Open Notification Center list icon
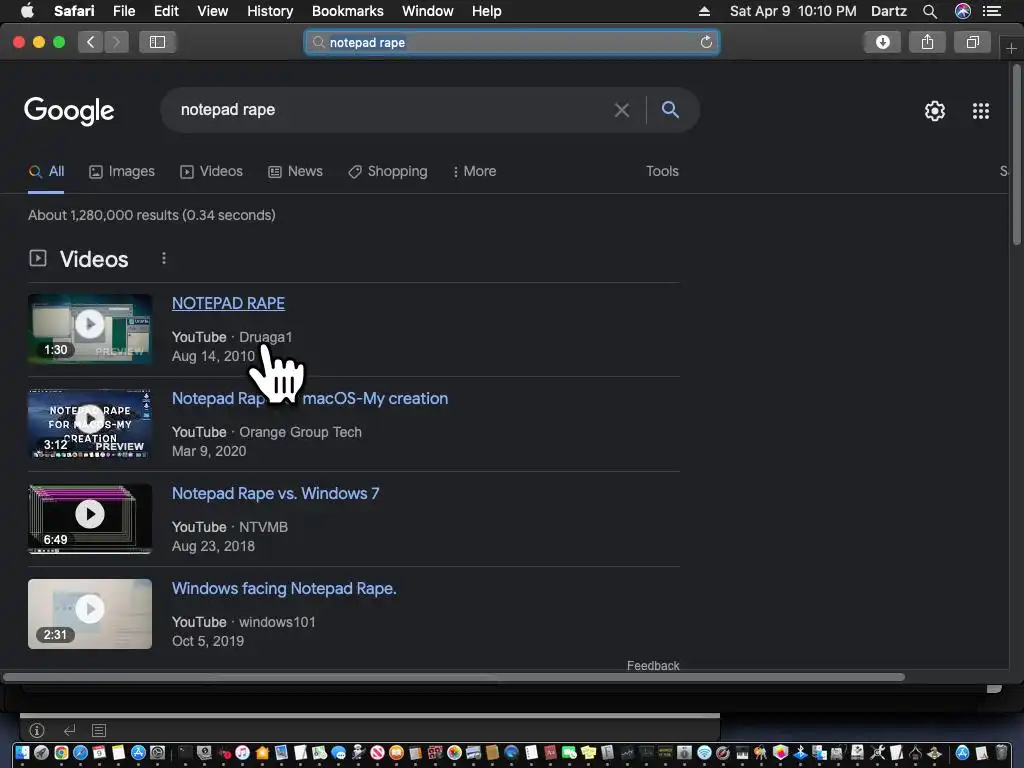This screenshot has width=1024, height=768. (x=991, y=11)
